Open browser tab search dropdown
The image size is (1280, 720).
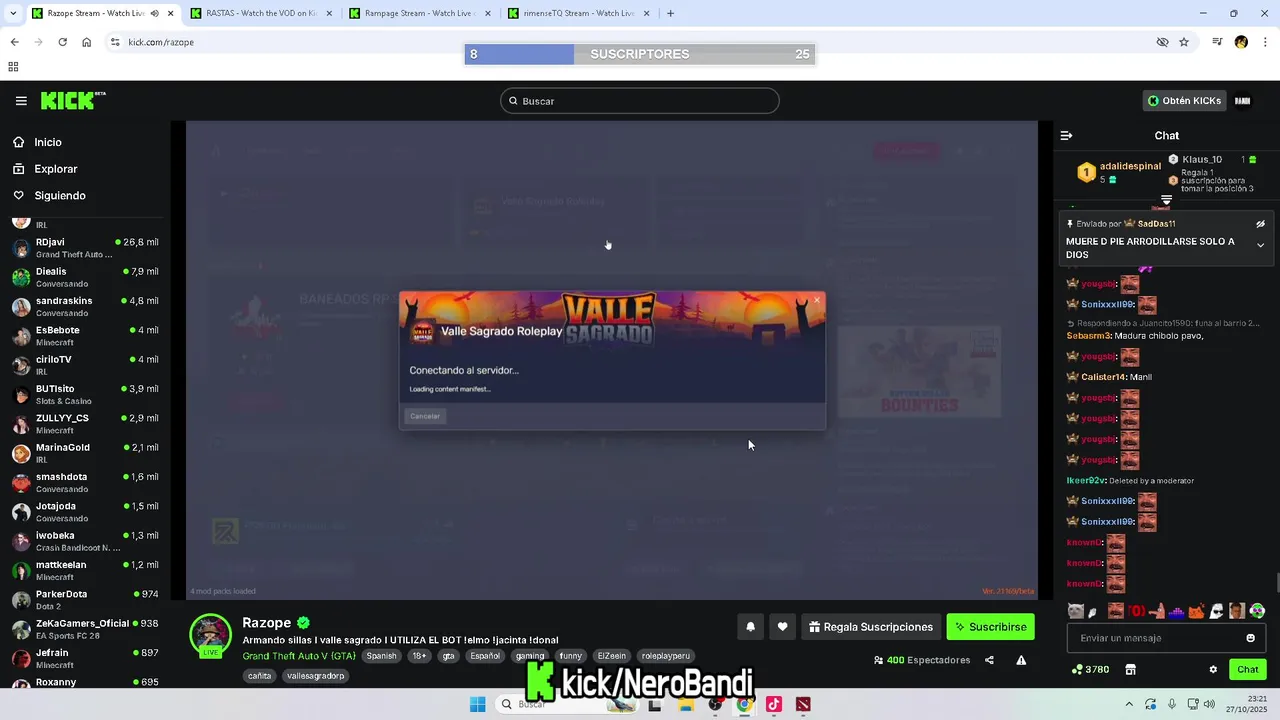tap(13, 13)
